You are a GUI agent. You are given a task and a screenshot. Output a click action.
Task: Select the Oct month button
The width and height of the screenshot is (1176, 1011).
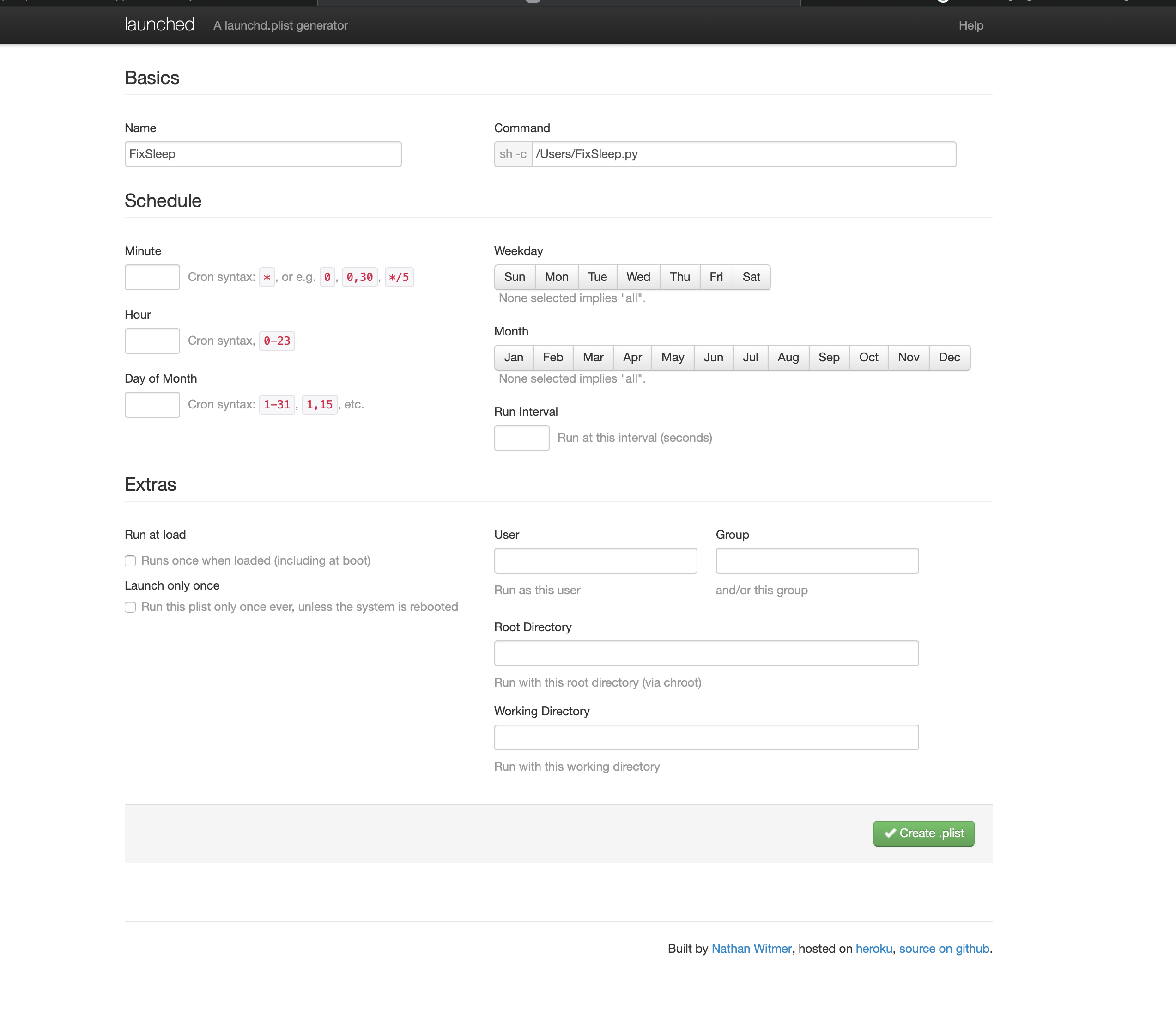point(868,358)
